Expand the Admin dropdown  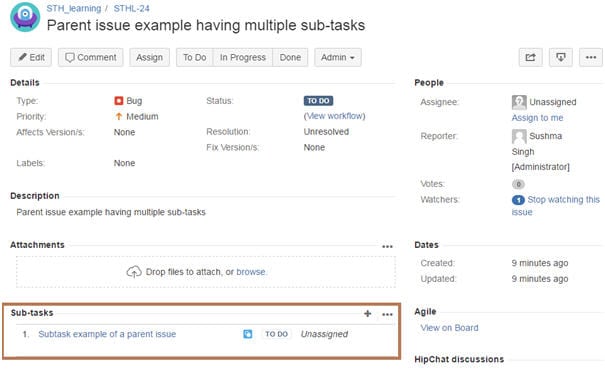tap(338, 57)
